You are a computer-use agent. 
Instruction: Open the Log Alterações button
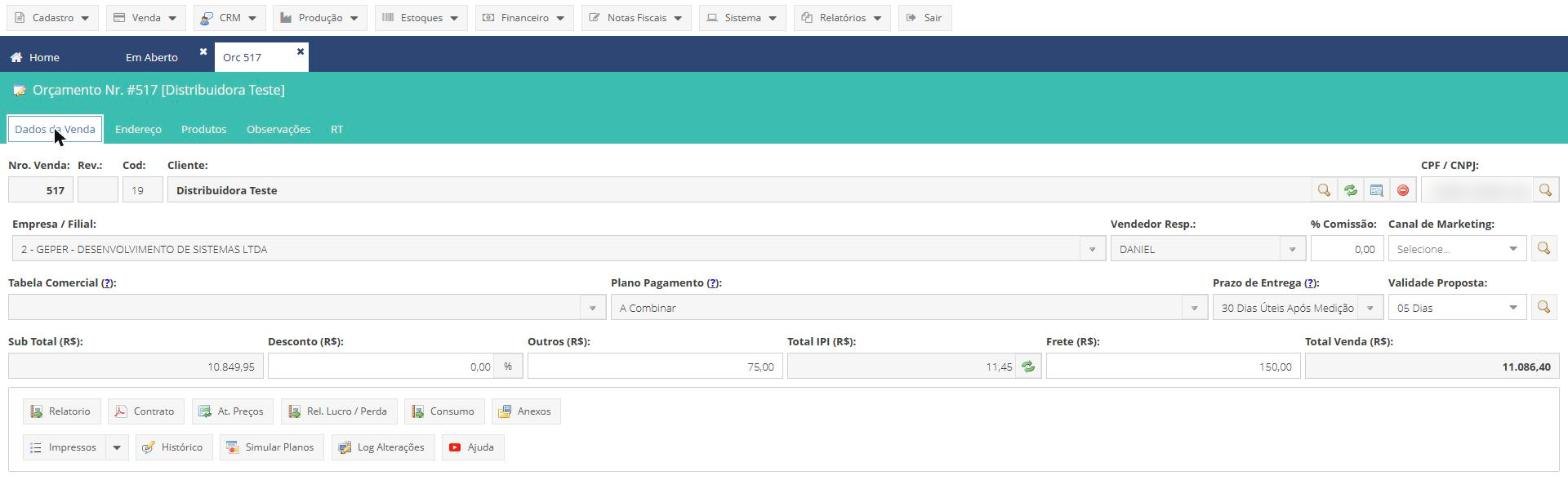tap(382, 447)
